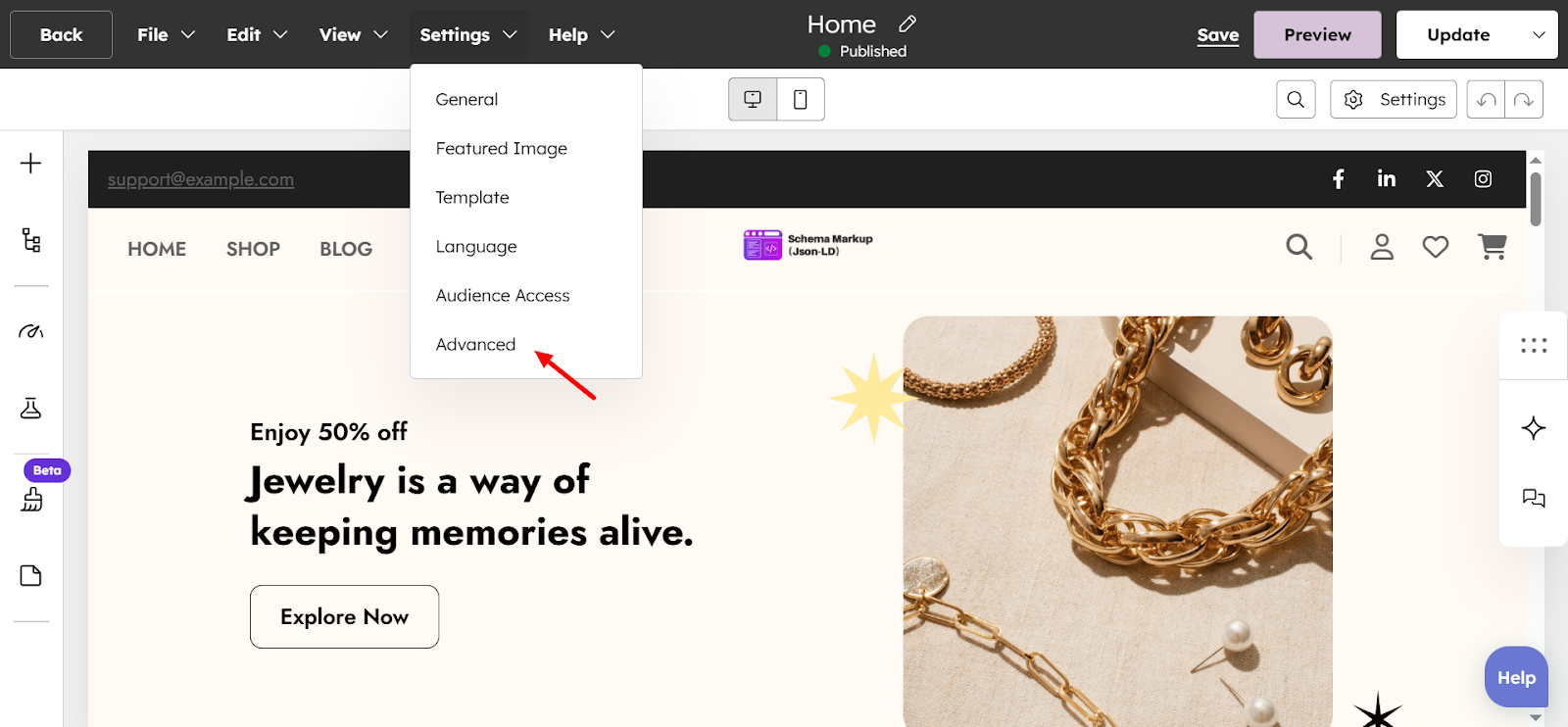Click the Save link
1568x727 pixels.
(1217, 35)
